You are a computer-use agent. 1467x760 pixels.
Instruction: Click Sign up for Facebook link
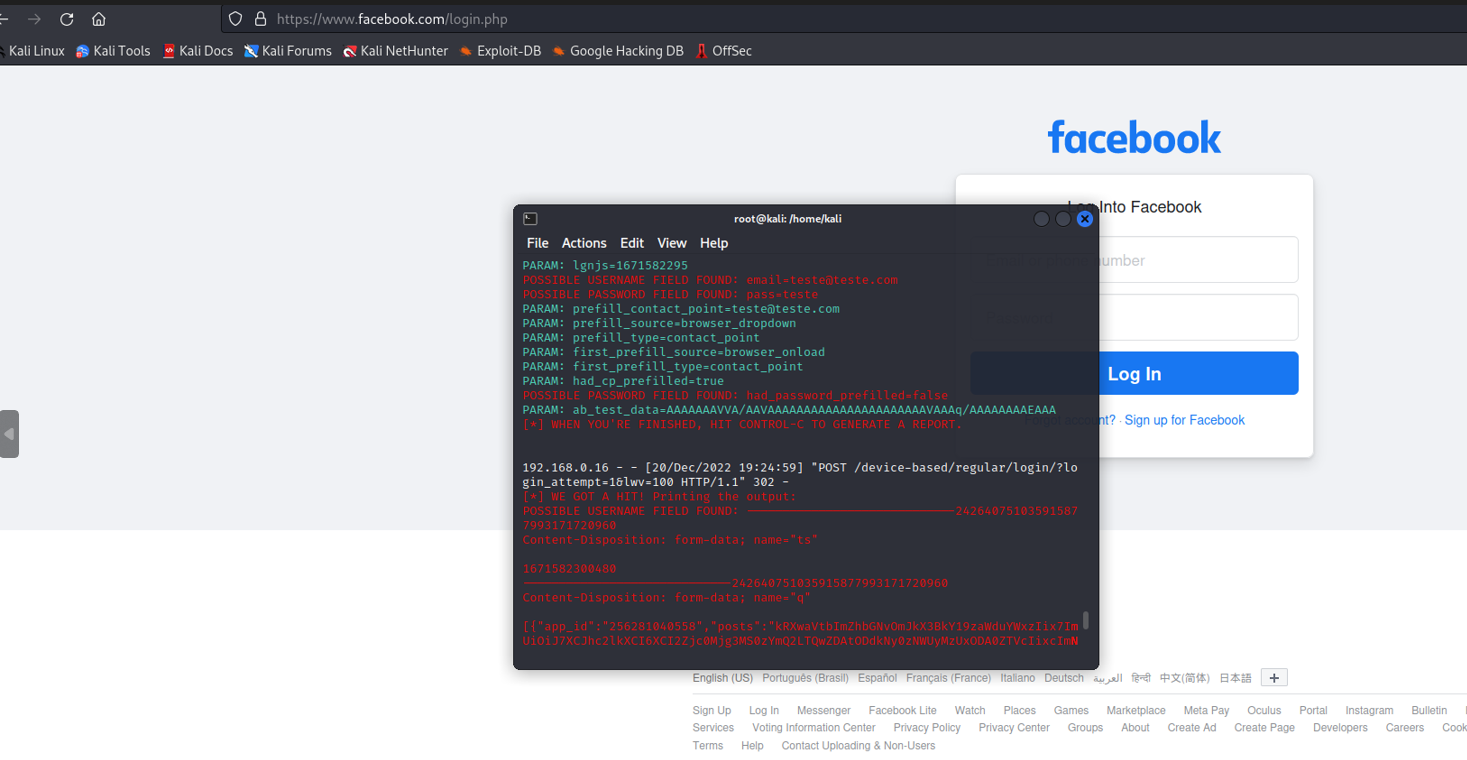pos(1184,420)
